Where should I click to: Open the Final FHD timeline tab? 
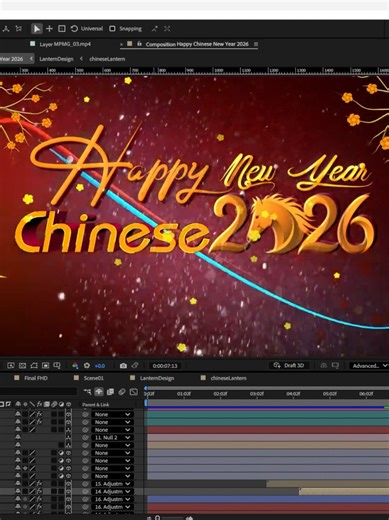[36, 378]
